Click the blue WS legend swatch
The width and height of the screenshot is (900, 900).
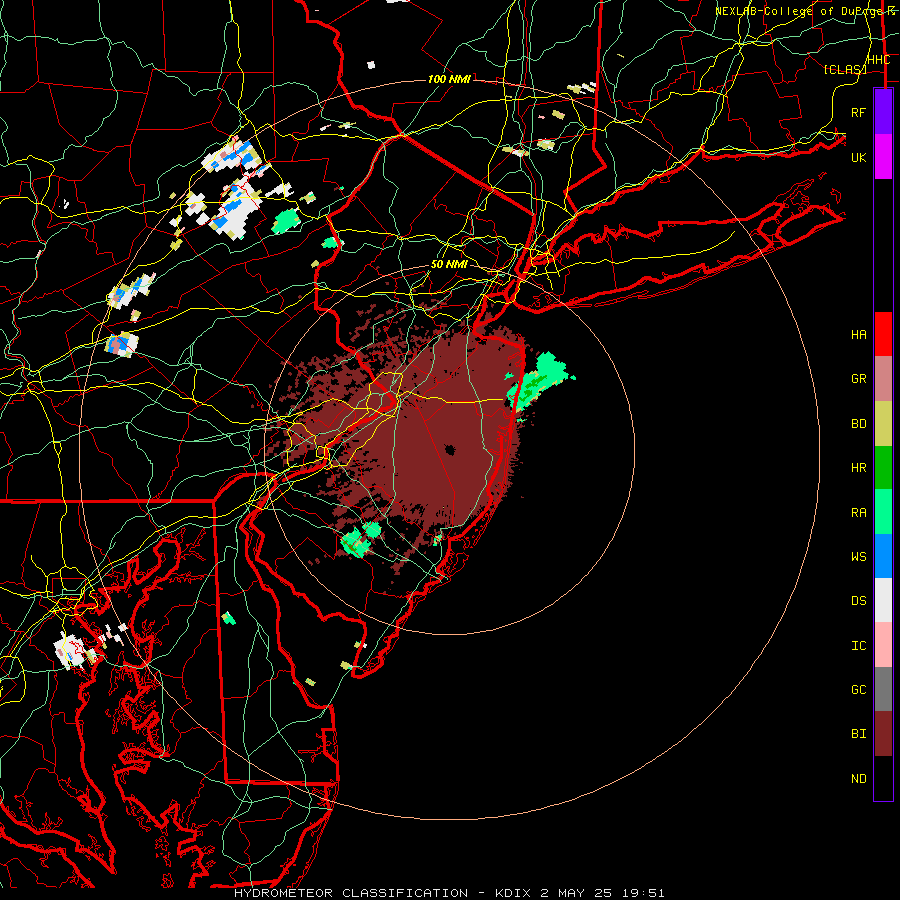(x=883, y=556)
